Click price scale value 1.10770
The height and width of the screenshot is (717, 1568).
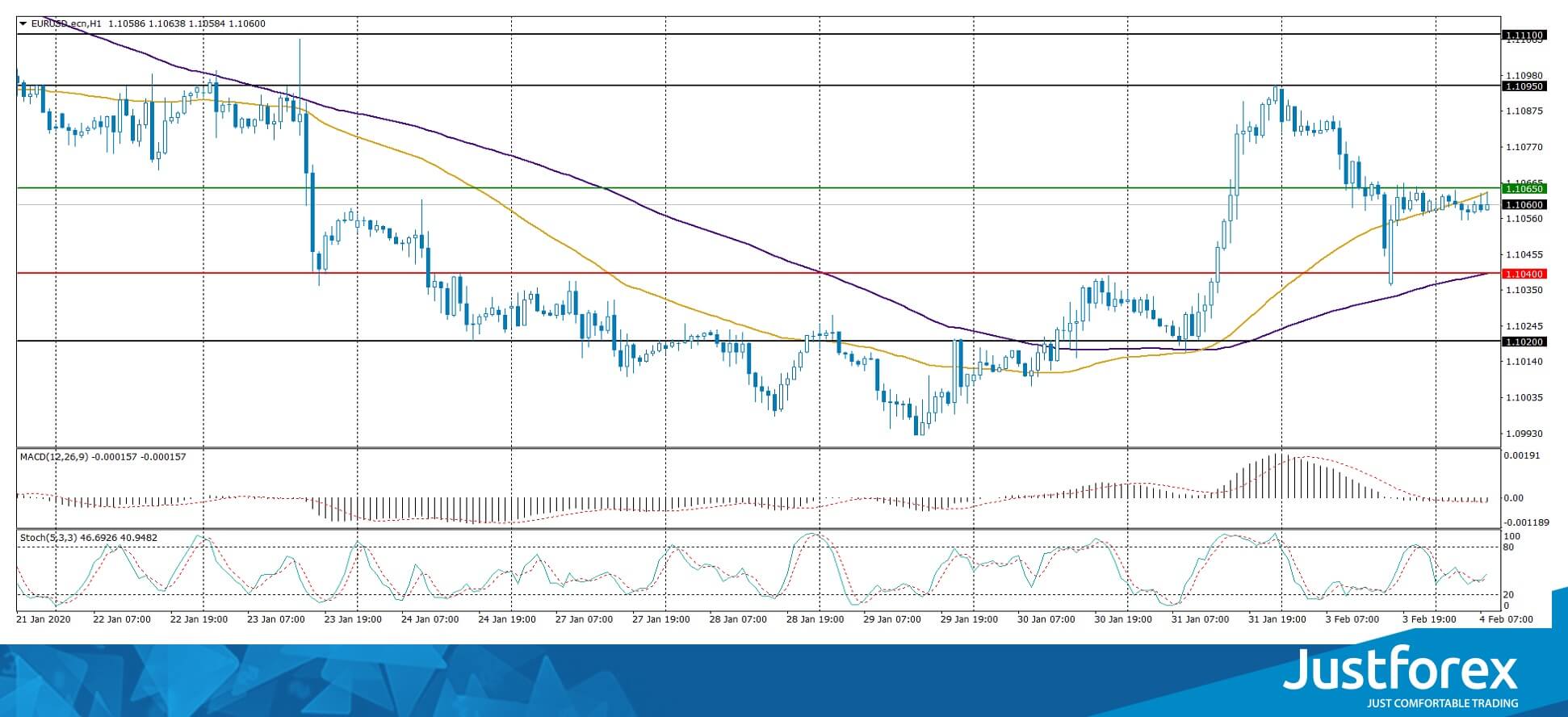pos(1524,147)
